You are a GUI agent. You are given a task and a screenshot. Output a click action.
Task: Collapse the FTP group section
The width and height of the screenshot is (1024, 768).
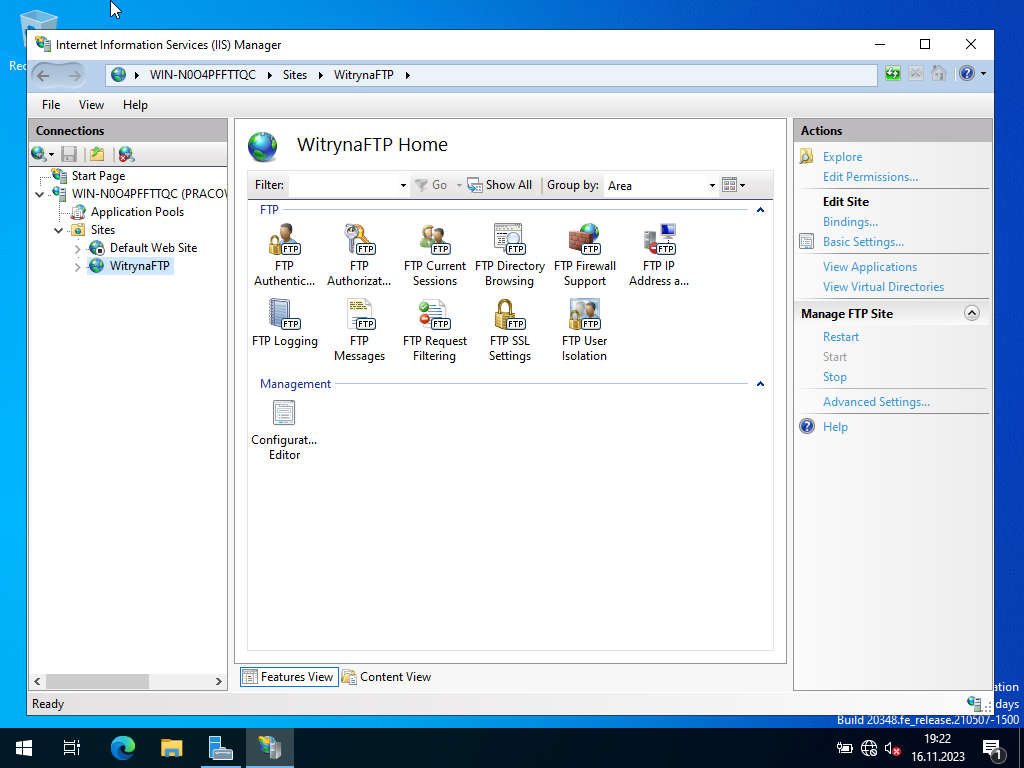[x=760, y=210]
